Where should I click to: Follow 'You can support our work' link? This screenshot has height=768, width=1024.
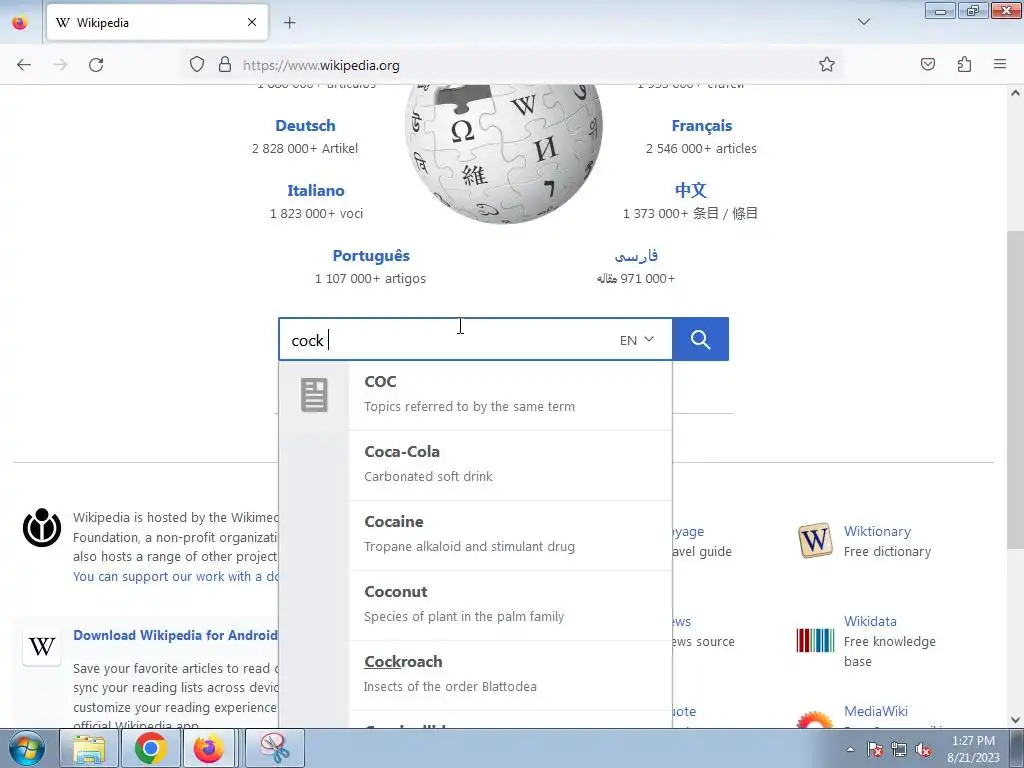click(176, 577)
